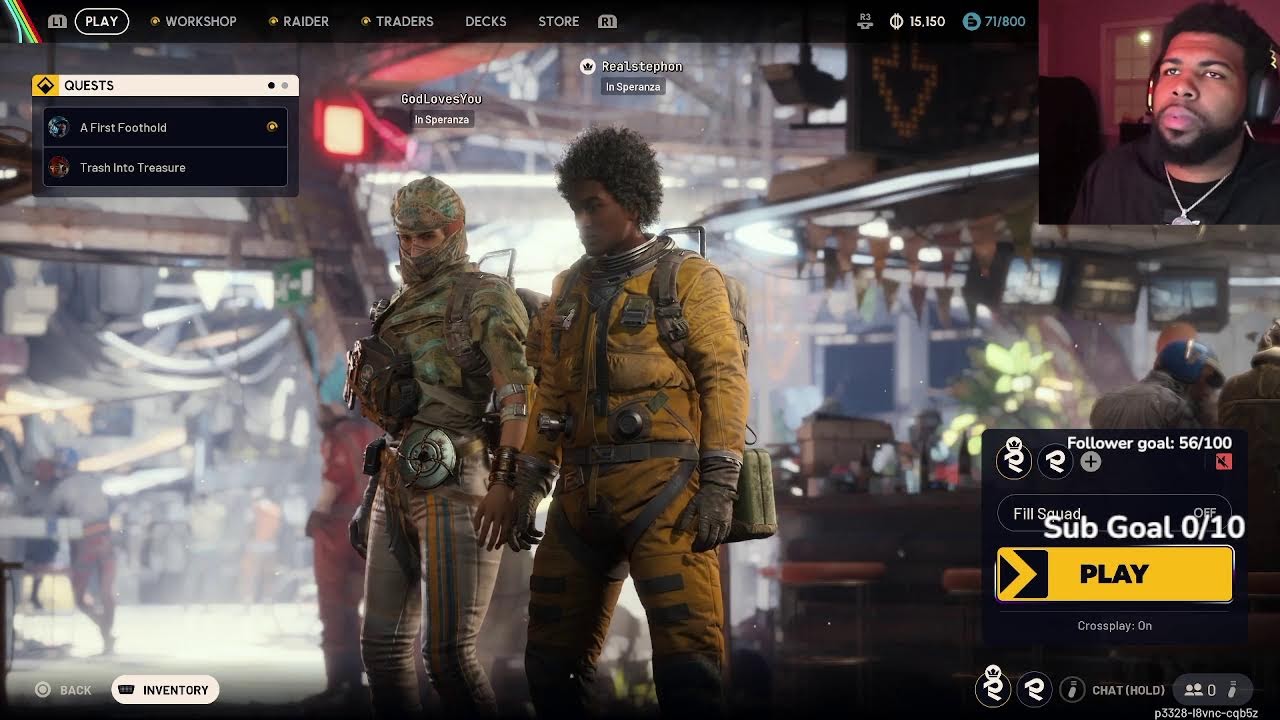Click the crown icon beside Realstephon
Screen dimensions: 1280x720
[x=588, y=66]
